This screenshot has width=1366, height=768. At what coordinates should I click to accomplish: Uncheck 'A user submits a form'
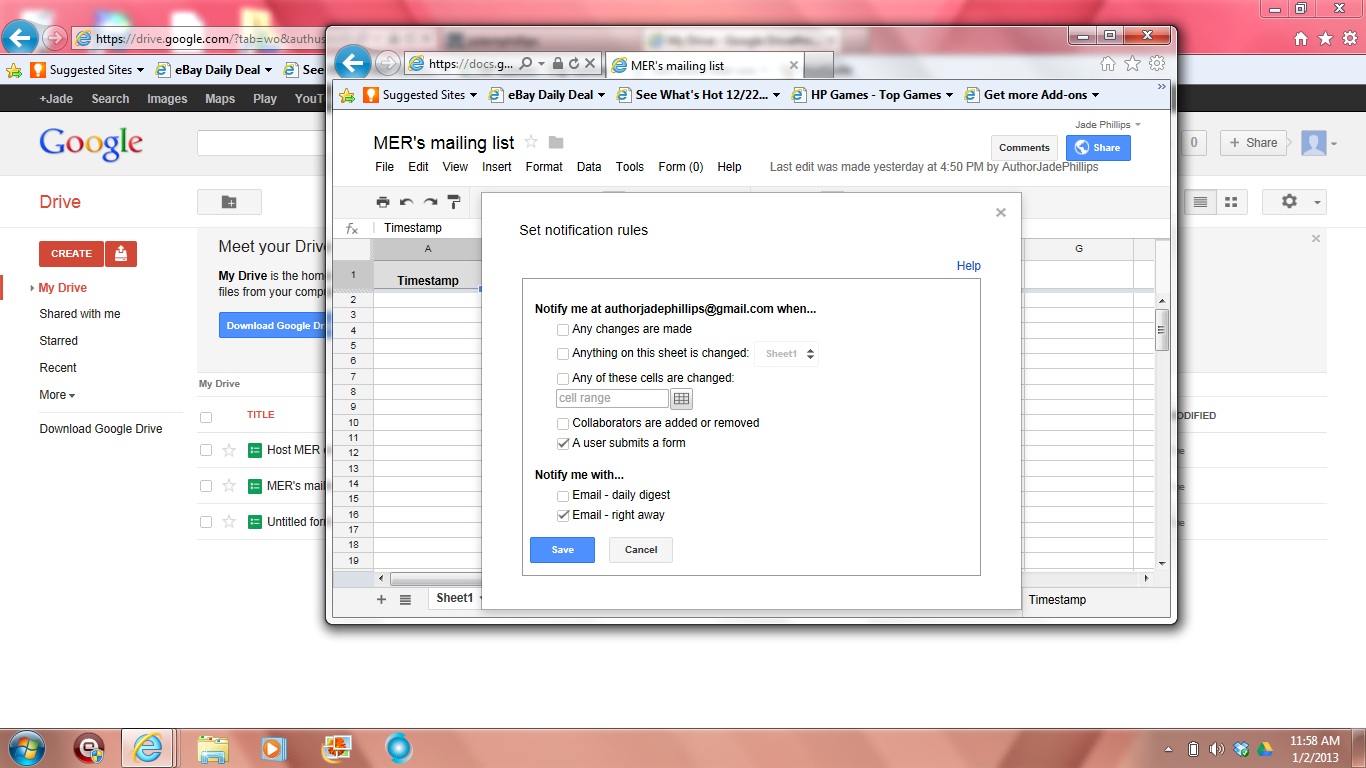pos(563,444)
